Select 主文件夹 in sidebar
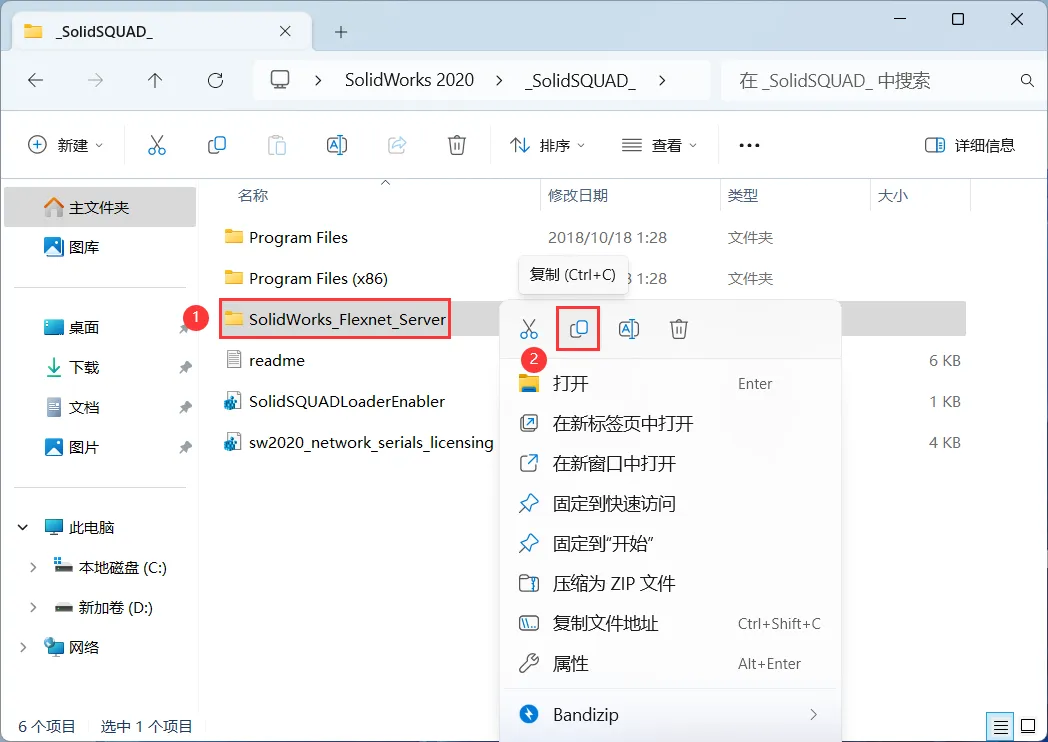This screenshot has width=1048, height=742. (100, 208)
